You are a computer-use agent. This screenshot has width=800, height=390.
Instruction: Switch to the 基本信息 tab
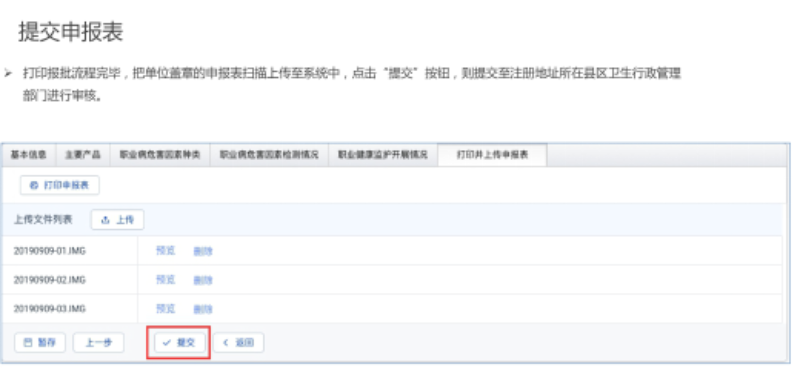tap(29, 155)
